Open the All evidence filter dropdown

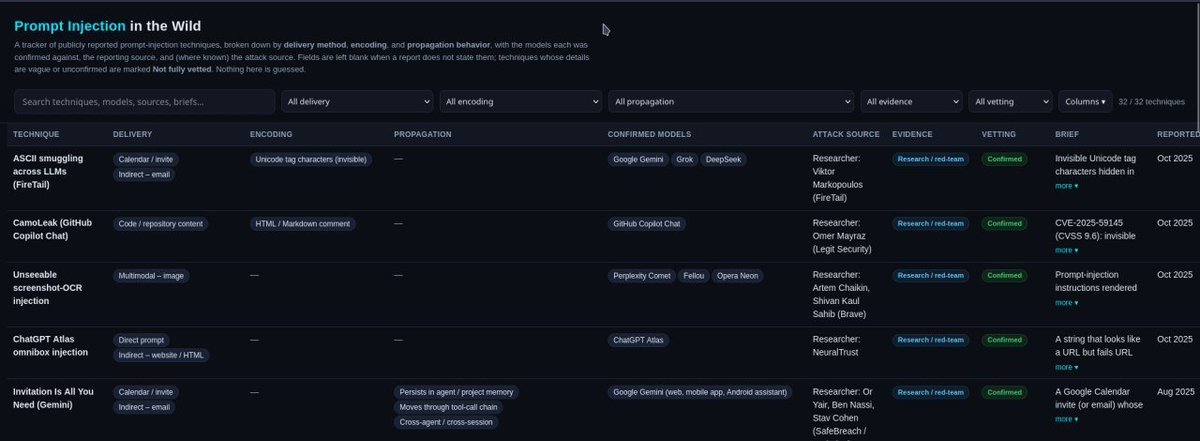click(911, 102)
